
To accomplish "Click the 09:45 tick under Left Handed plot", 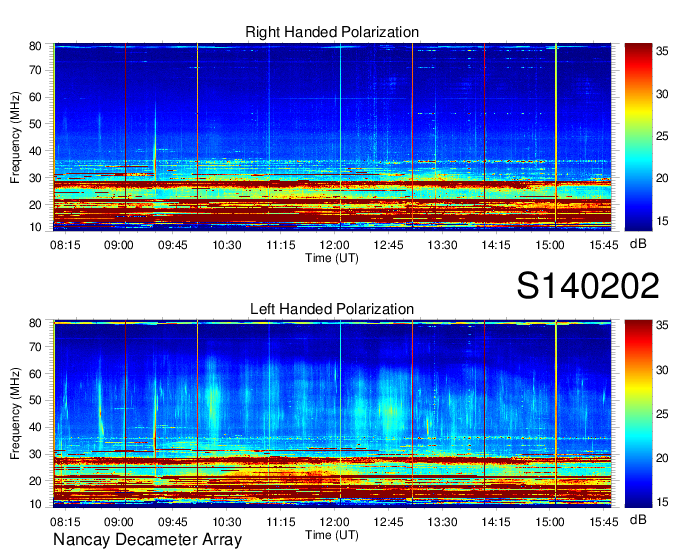I will 173,522.
